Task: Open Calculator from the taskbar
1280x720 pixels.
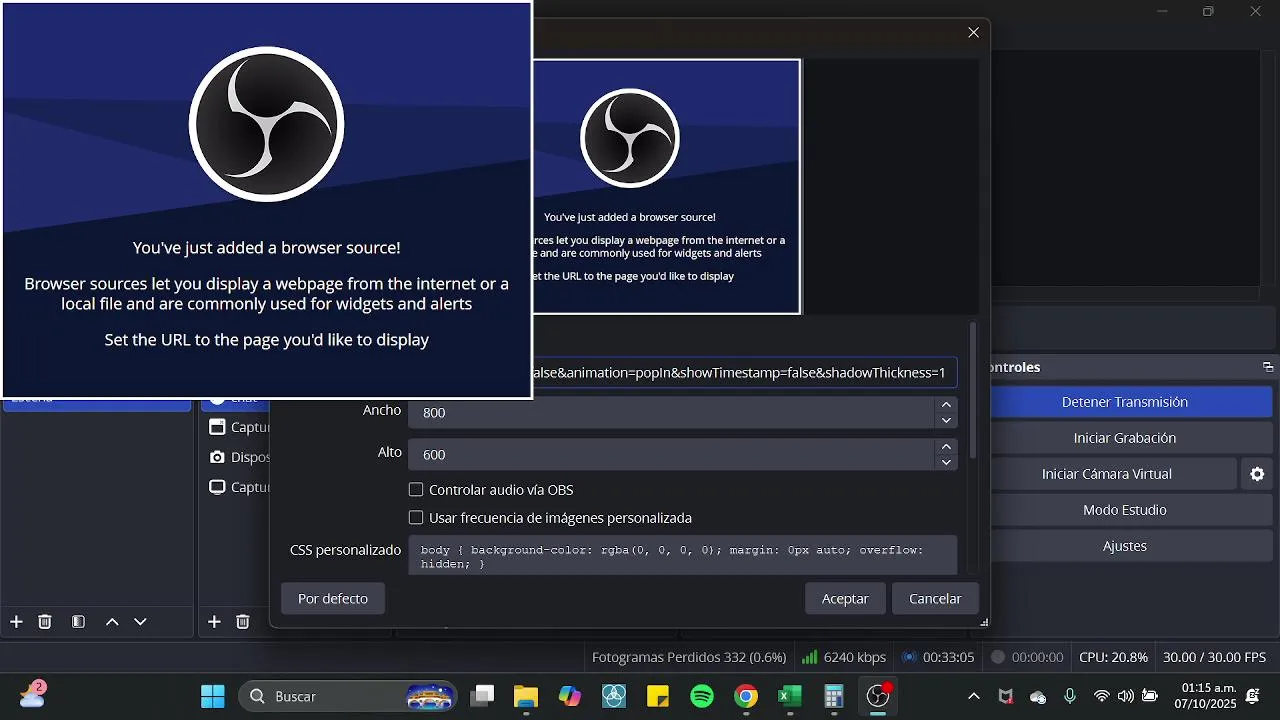Action: [834, 696]
